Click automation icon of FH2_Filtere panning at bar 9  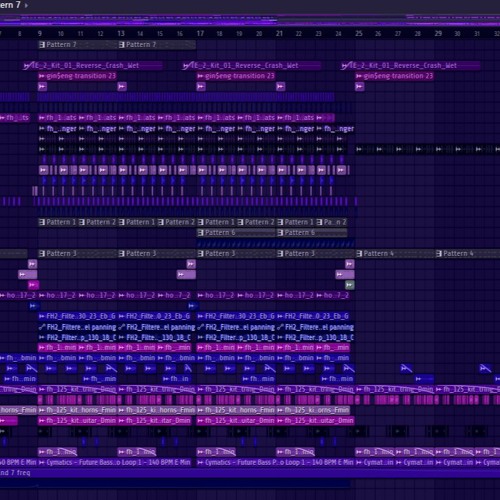[x=42, y=327]
